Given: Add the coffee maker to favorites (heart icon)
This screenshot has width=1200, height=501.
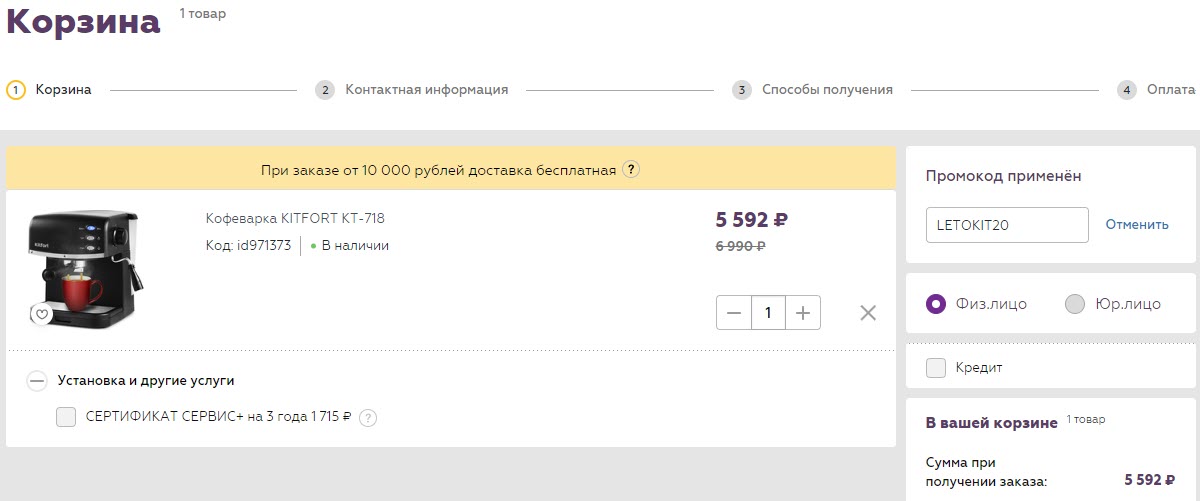Looking at the screenshot, I should click(41, 314).
